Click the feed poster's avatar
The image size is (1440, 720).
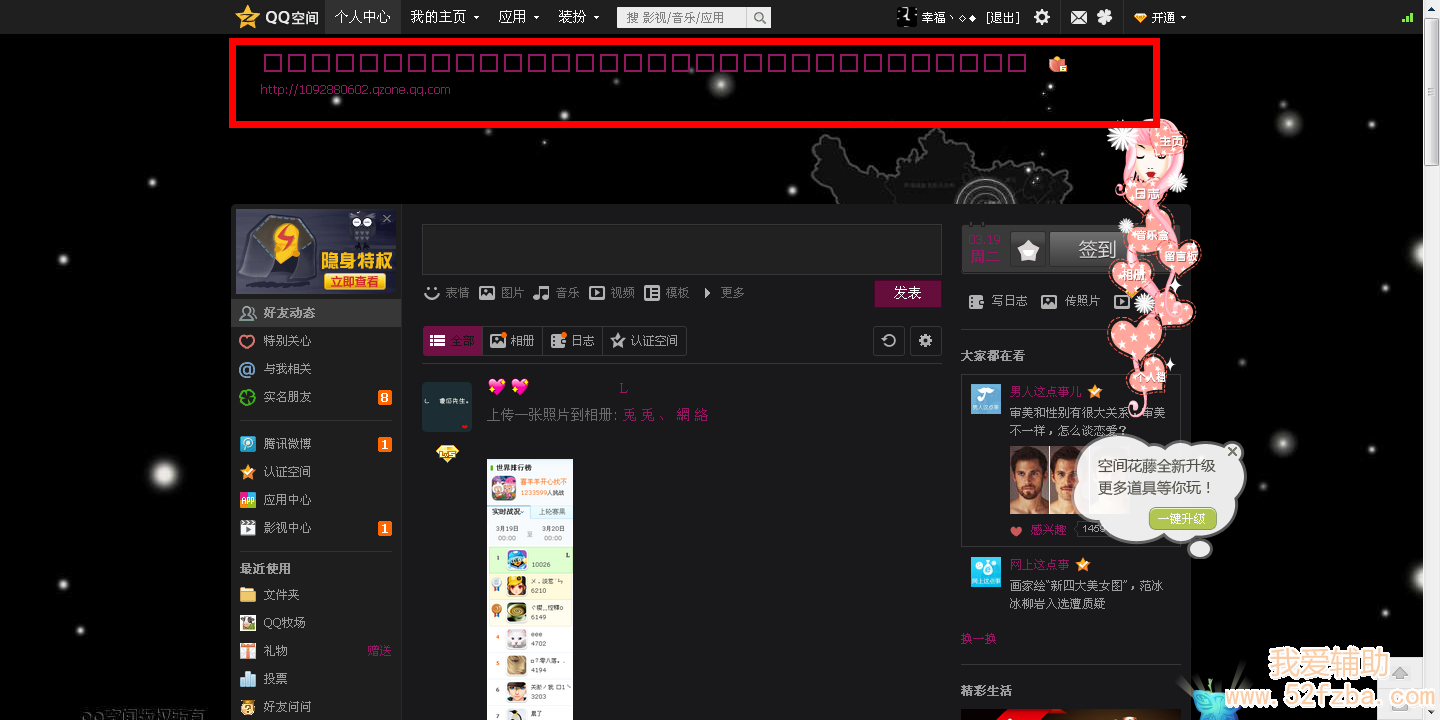coord(447,407)
